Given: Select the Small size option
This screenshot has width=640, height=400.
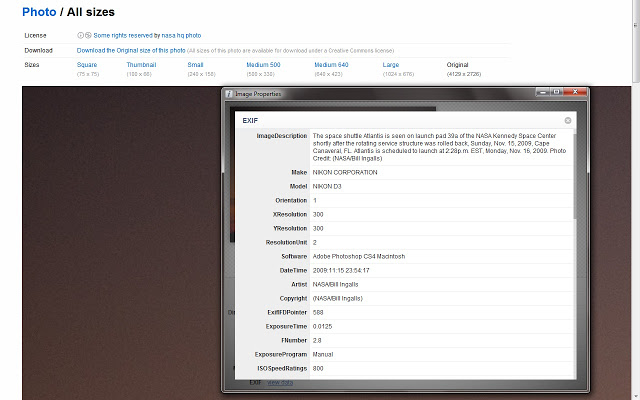Looking at the screenshot, I should [196, 65].
